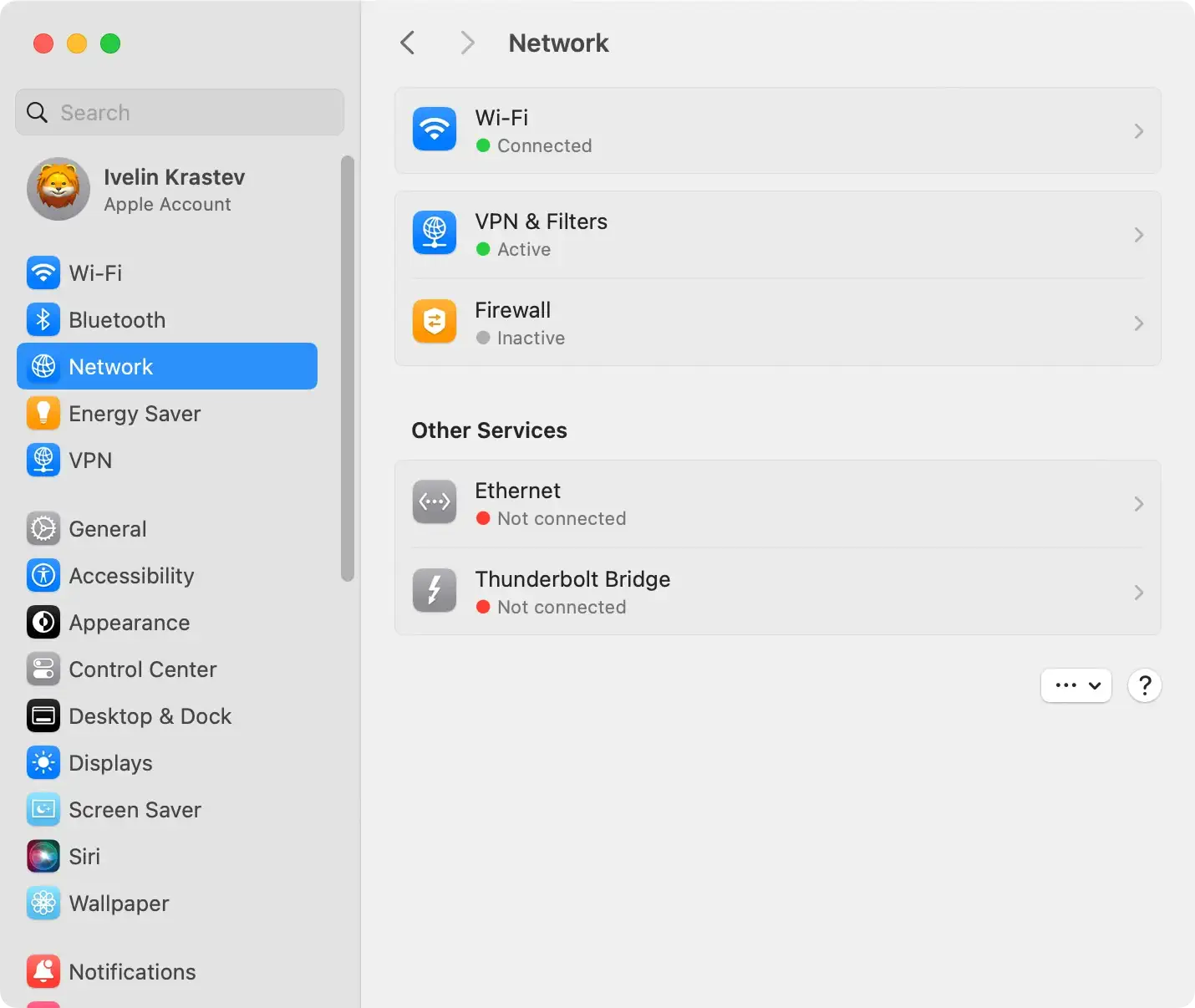Screen dimensions: 1195x1008
Task: Open General settings label
Action: coord(108,529)
